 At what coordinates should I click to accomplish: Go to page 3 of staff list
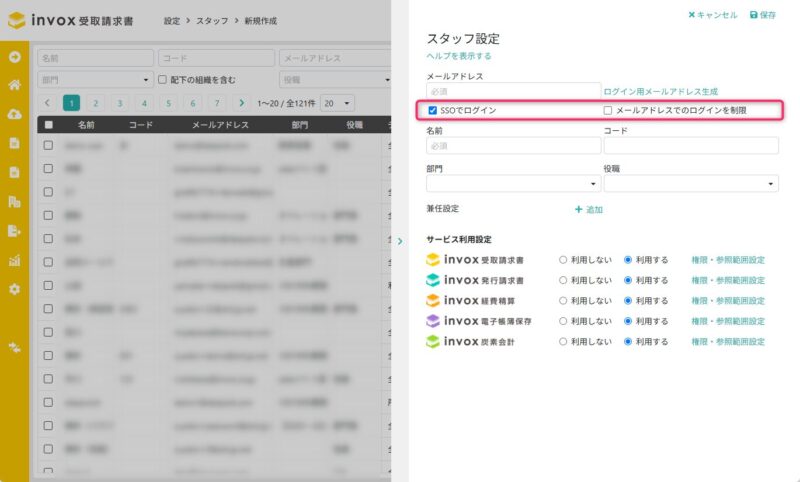coord(120,103)
